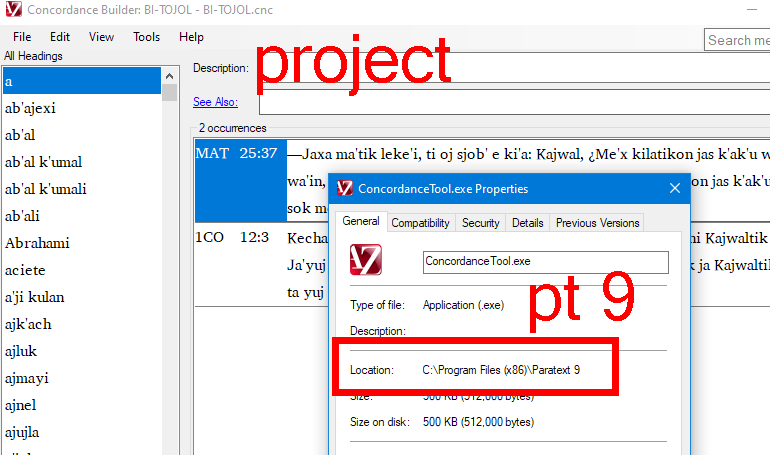This screenshot has width=770, height=455.
Task: Open the File menu
Action: (21, 37)
